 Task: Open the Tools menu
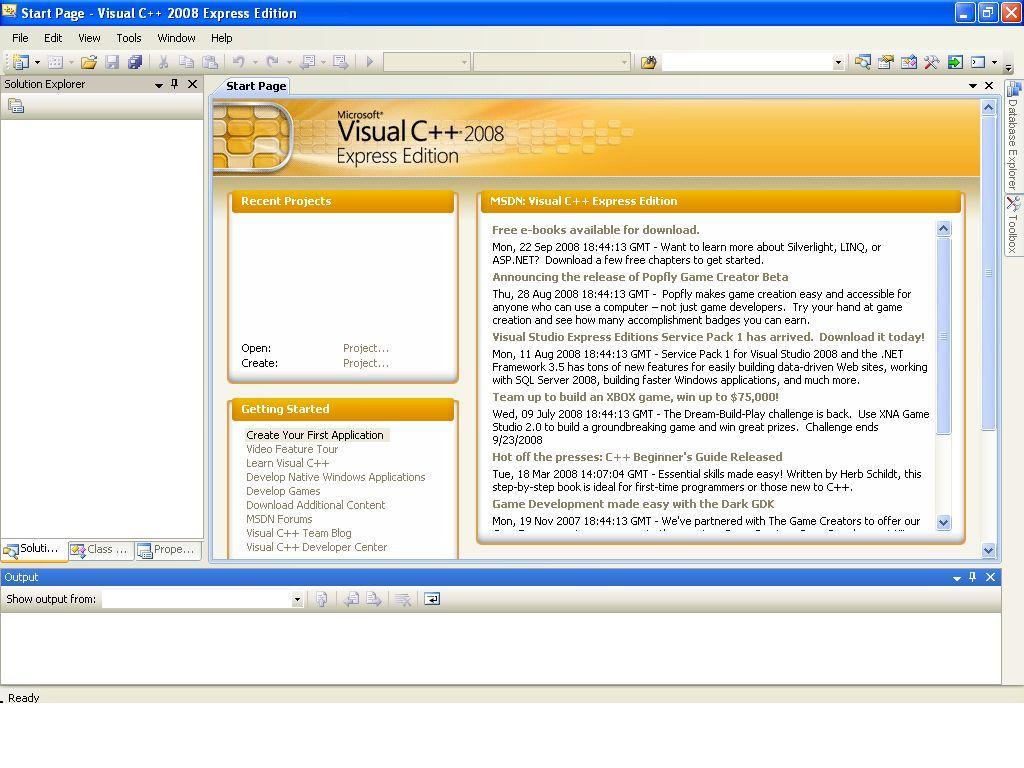[129, 38]
